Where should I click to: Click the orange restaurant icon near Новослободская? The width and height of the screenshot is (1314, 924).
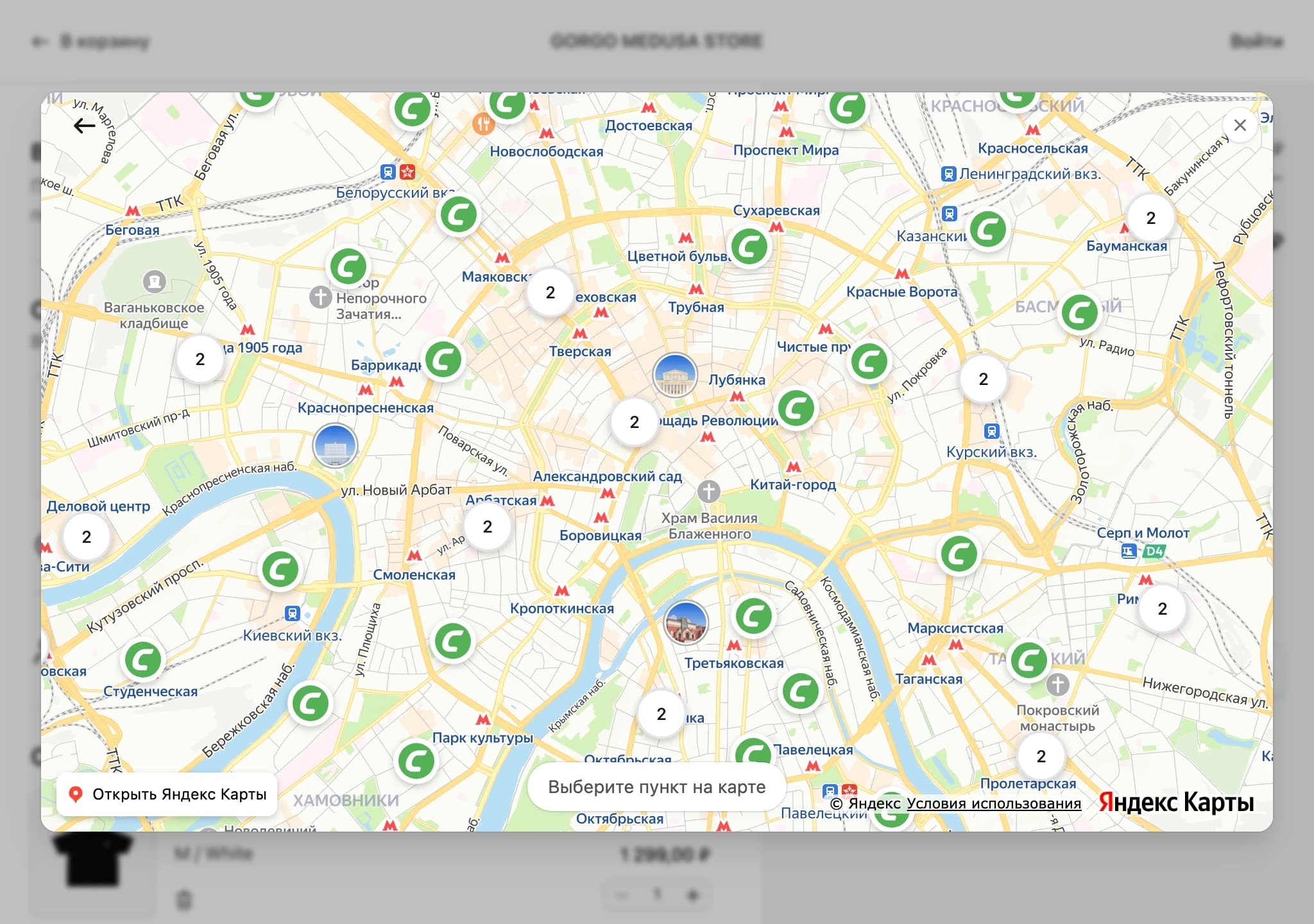tap(484, 123)
